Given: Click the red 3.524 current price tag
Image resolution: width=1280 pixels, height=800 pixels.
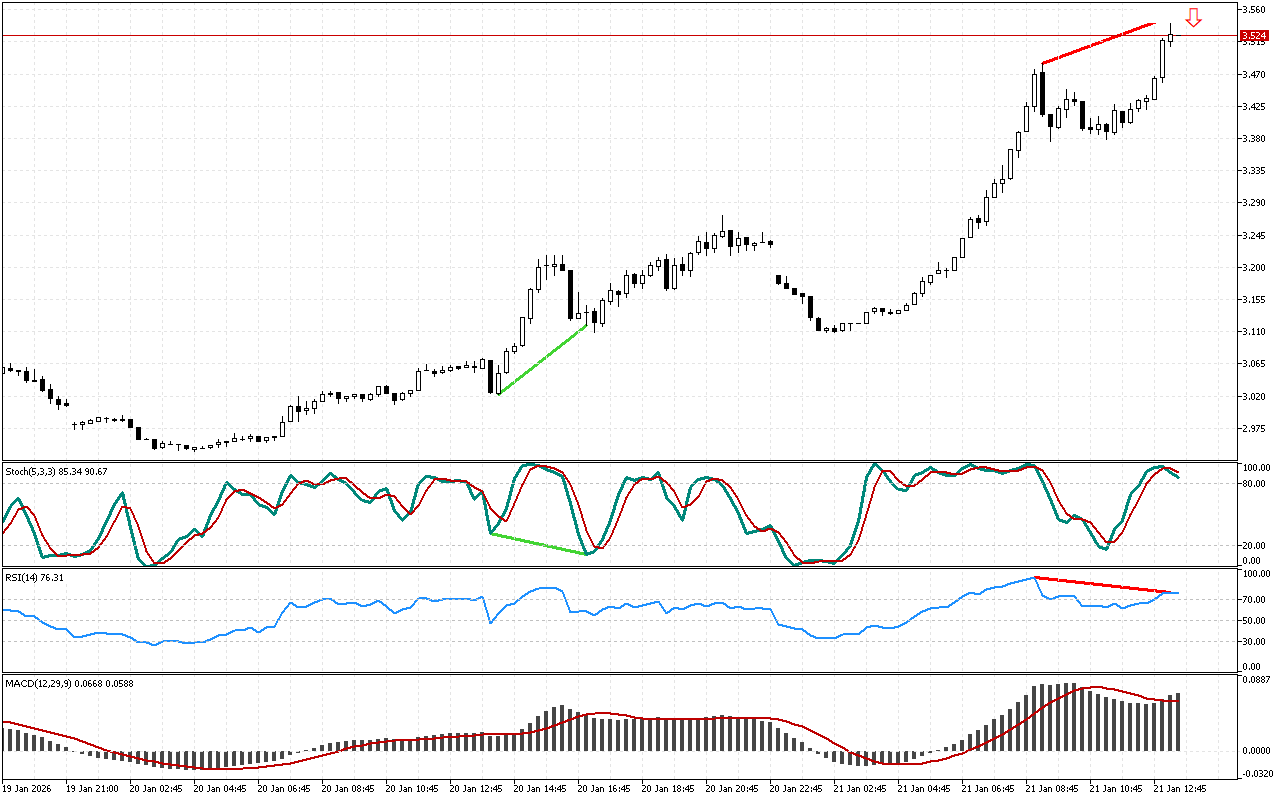Looking at the screenshot, I should click(x=1254, y=36).
